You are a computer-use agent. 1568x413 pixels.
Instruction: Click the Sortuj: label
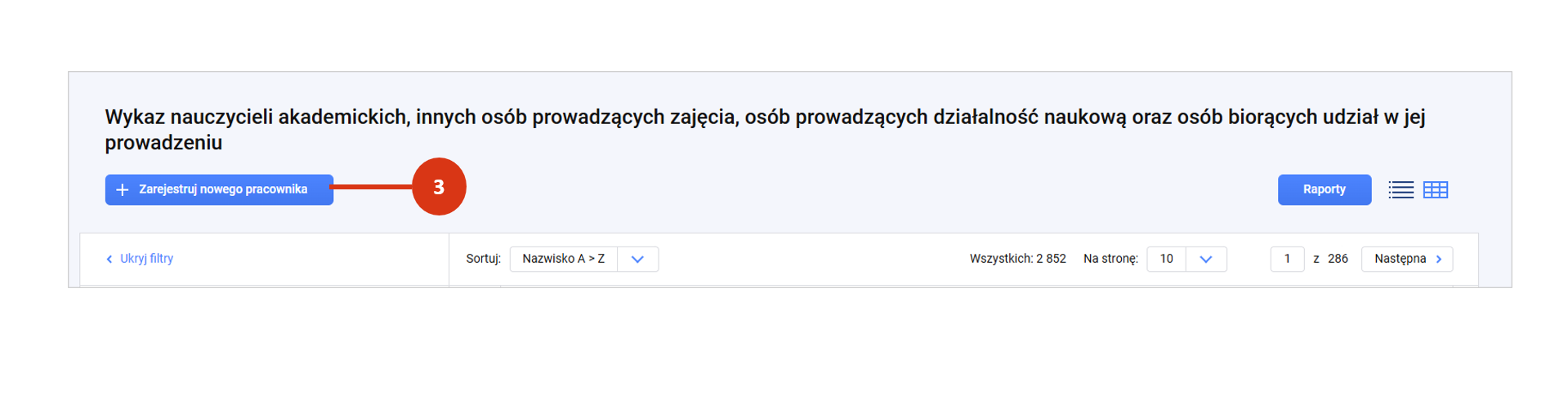pos(483,259)
